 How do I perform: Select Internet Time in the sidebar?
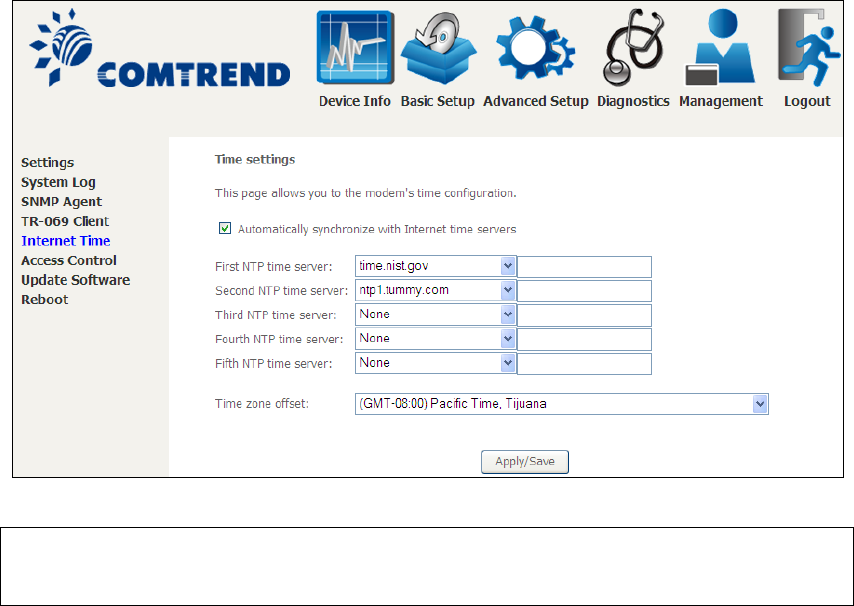click(65, 241)
